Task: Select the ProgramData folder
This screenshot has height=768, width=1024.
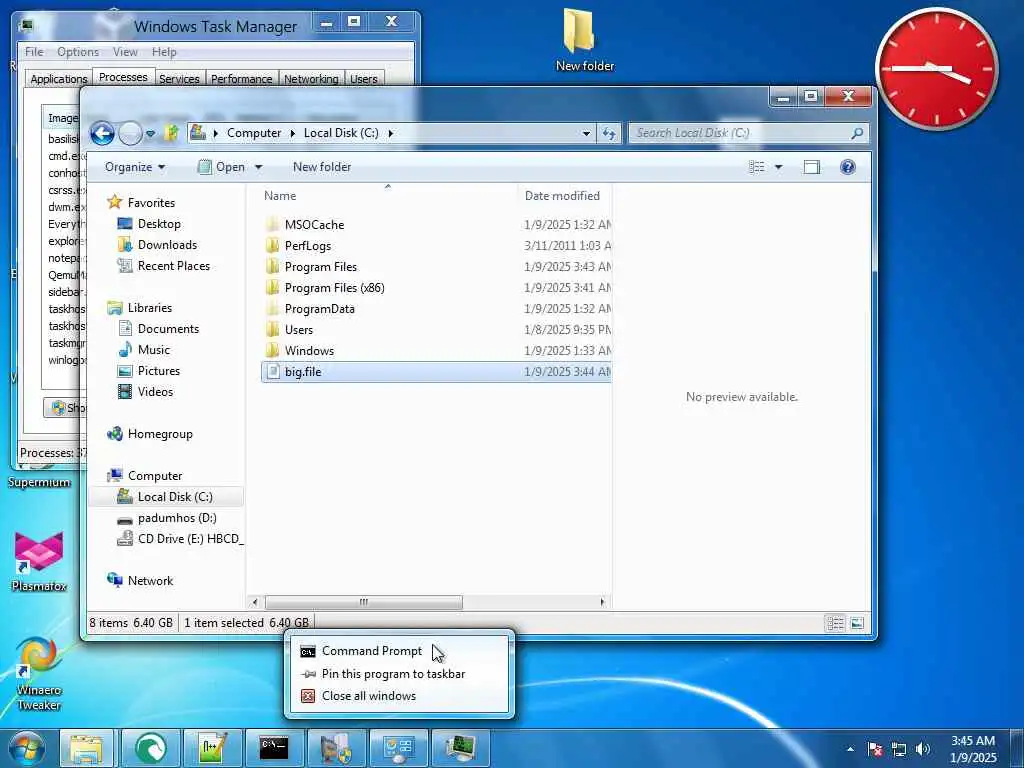Action: pyautogui.click(x=436, y=308)
